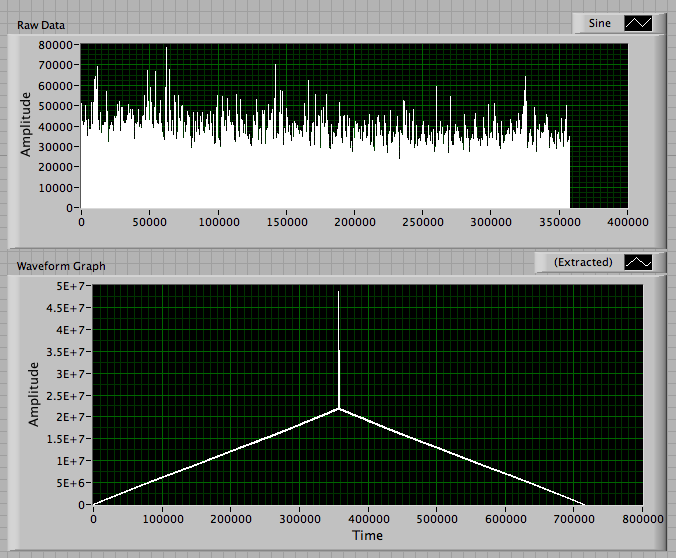Click the 3E+7 y-axis value
The image size is (676, 558).
click(x=71, y=374)
